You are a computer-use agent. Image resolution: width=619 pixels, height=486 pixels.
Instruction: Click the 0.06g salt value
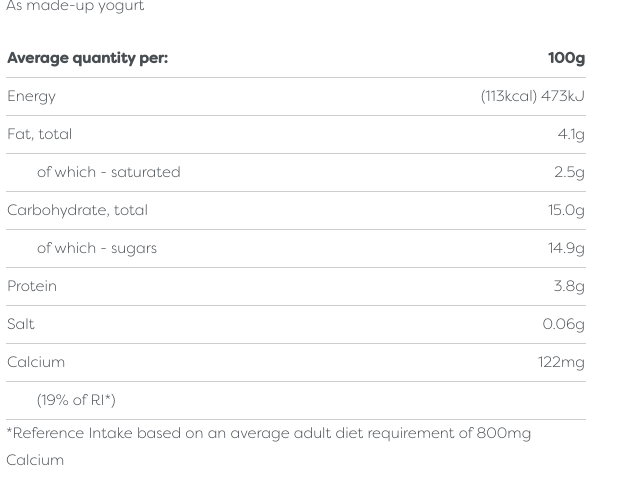tap(563, 324)
